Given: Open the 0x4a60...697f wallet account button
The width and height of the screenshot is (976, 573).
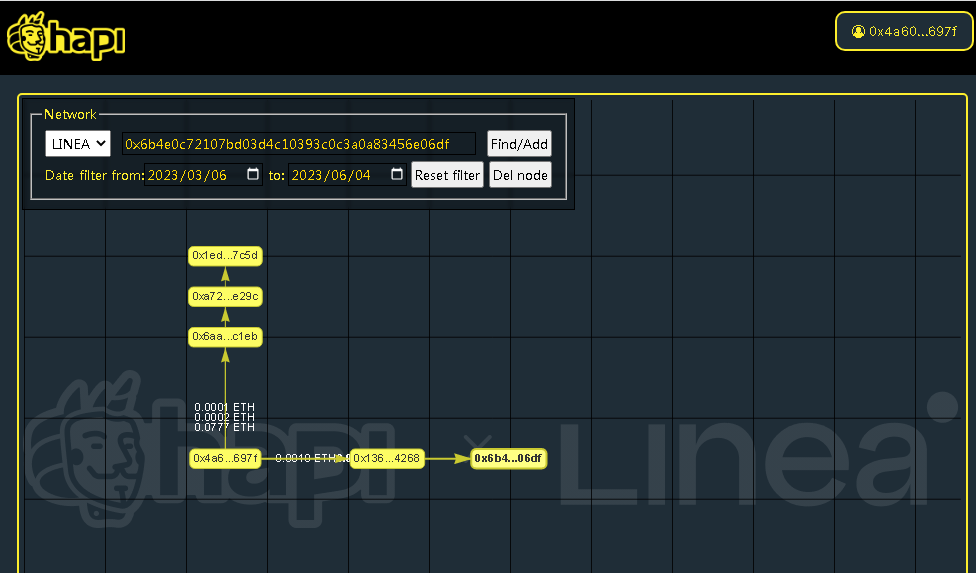Looking at the screenshot, I should coord(904,31).
